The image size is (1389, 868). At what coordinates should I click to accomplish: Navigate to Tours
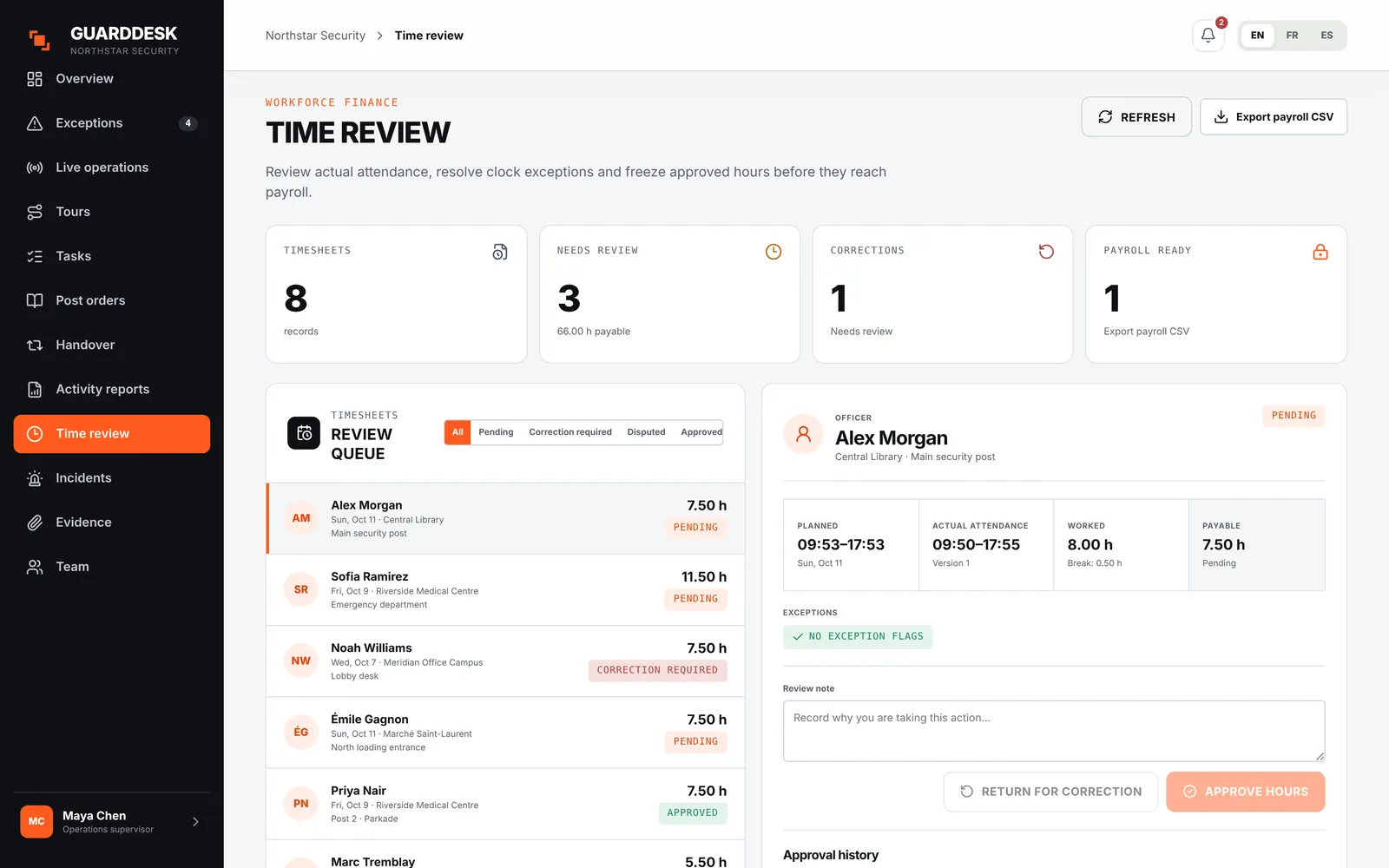(x=112, y=212)
